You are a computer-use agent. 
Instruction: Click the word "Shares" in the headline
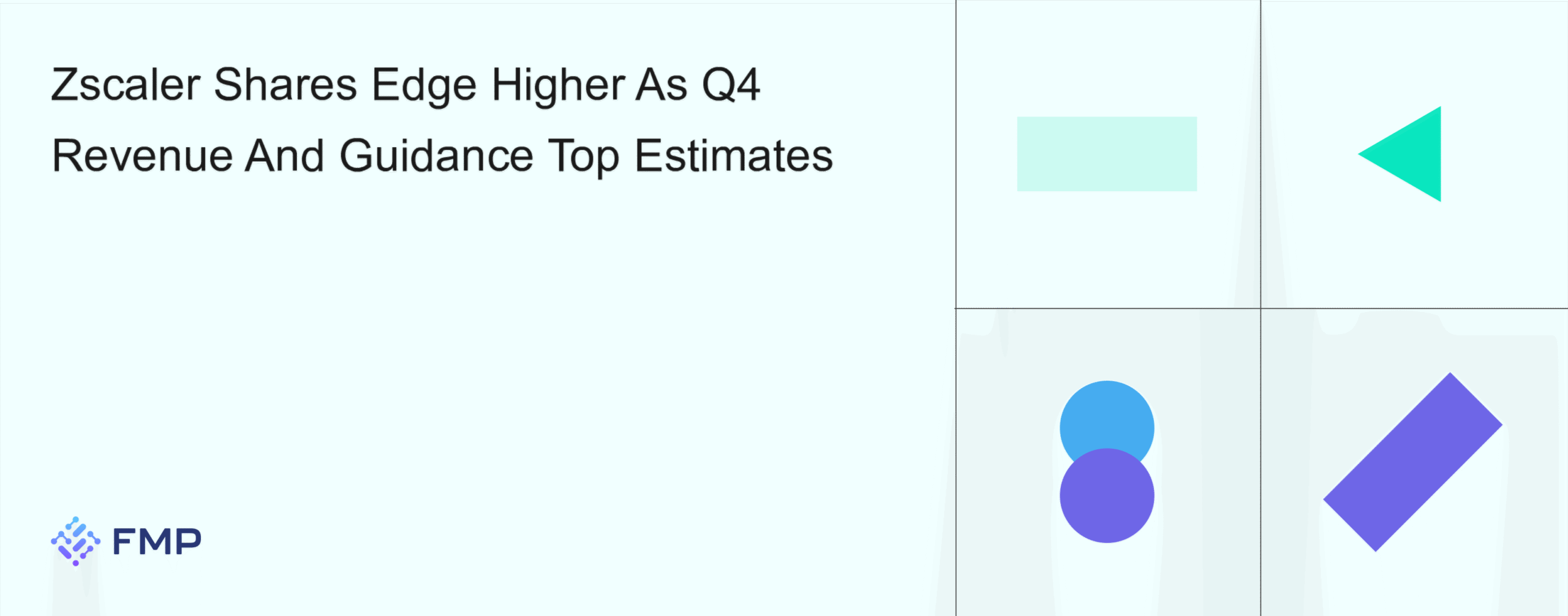click(x=285, y=85)
